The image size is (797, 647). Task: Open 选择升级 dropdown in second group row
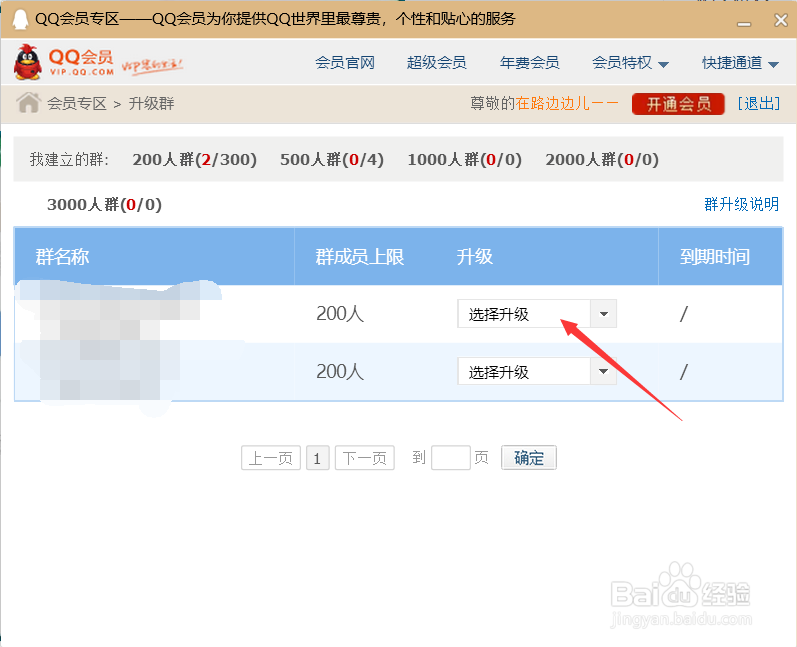coord(537,371)
